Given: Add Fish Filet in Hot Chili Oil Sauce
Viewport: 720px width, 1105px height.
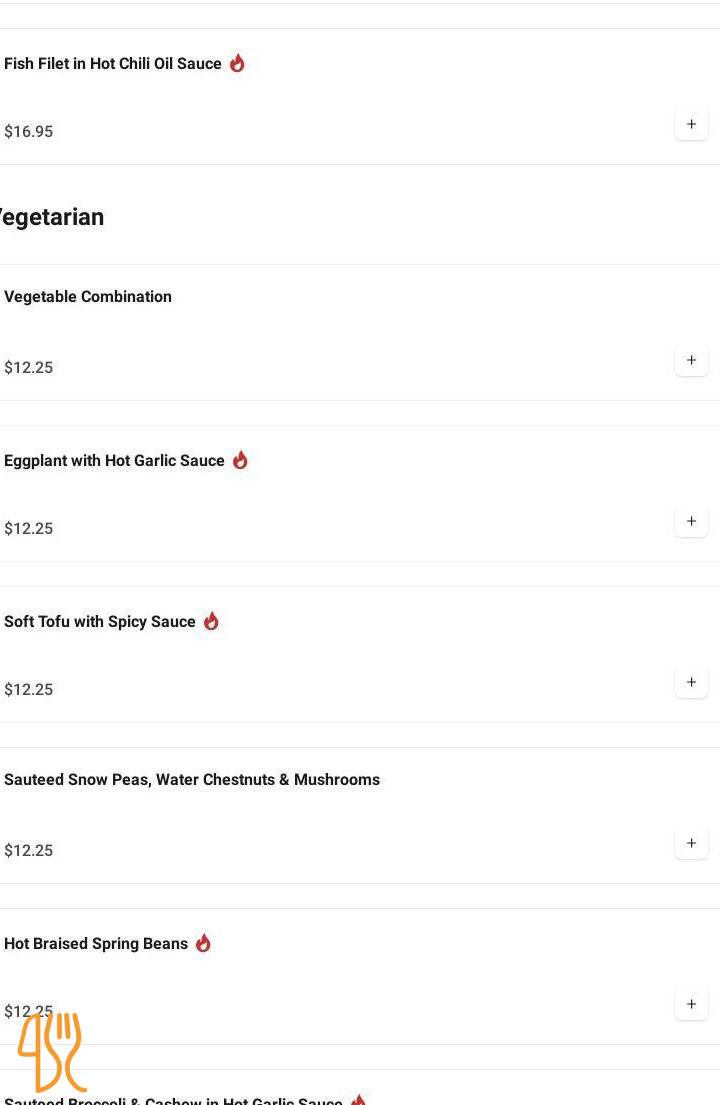Looking at the screenshot, I should coord(691,125).
